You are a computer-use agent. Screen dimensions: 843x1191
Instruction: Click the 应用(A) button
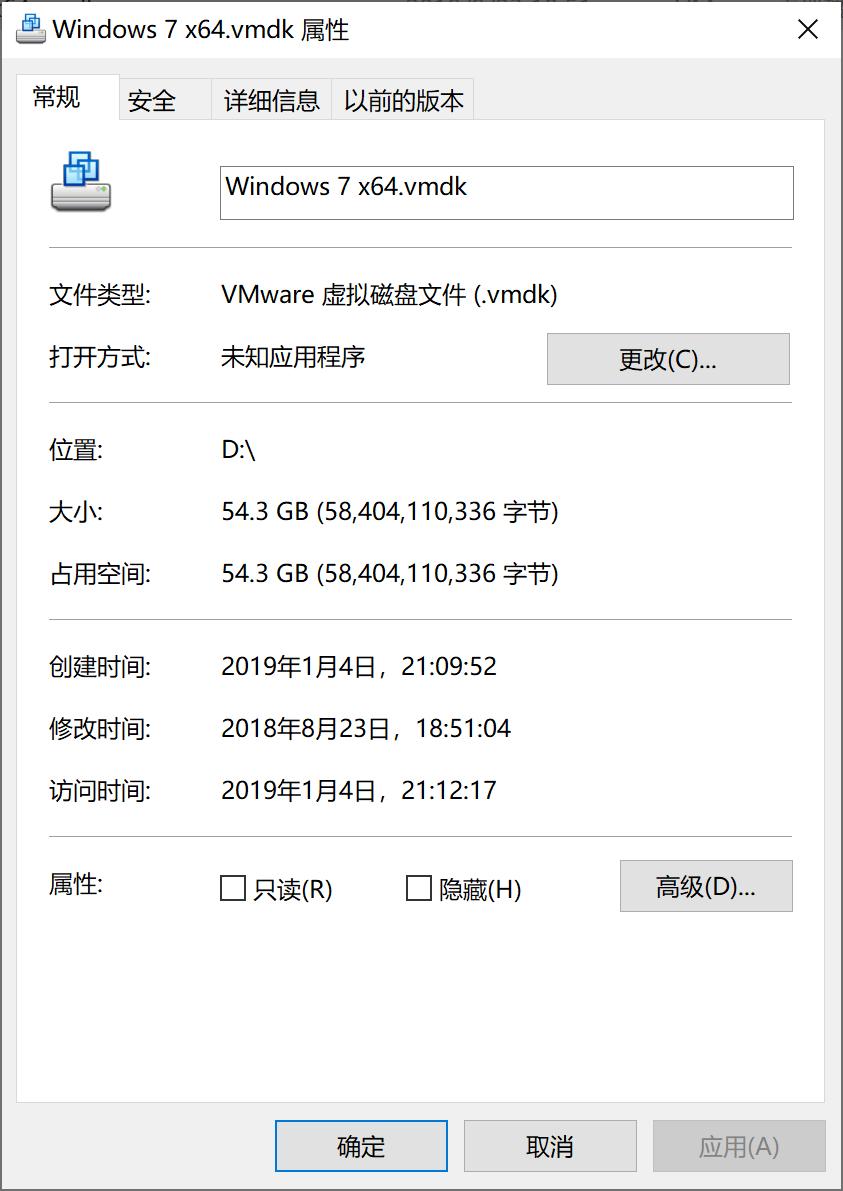[738, 1146]
